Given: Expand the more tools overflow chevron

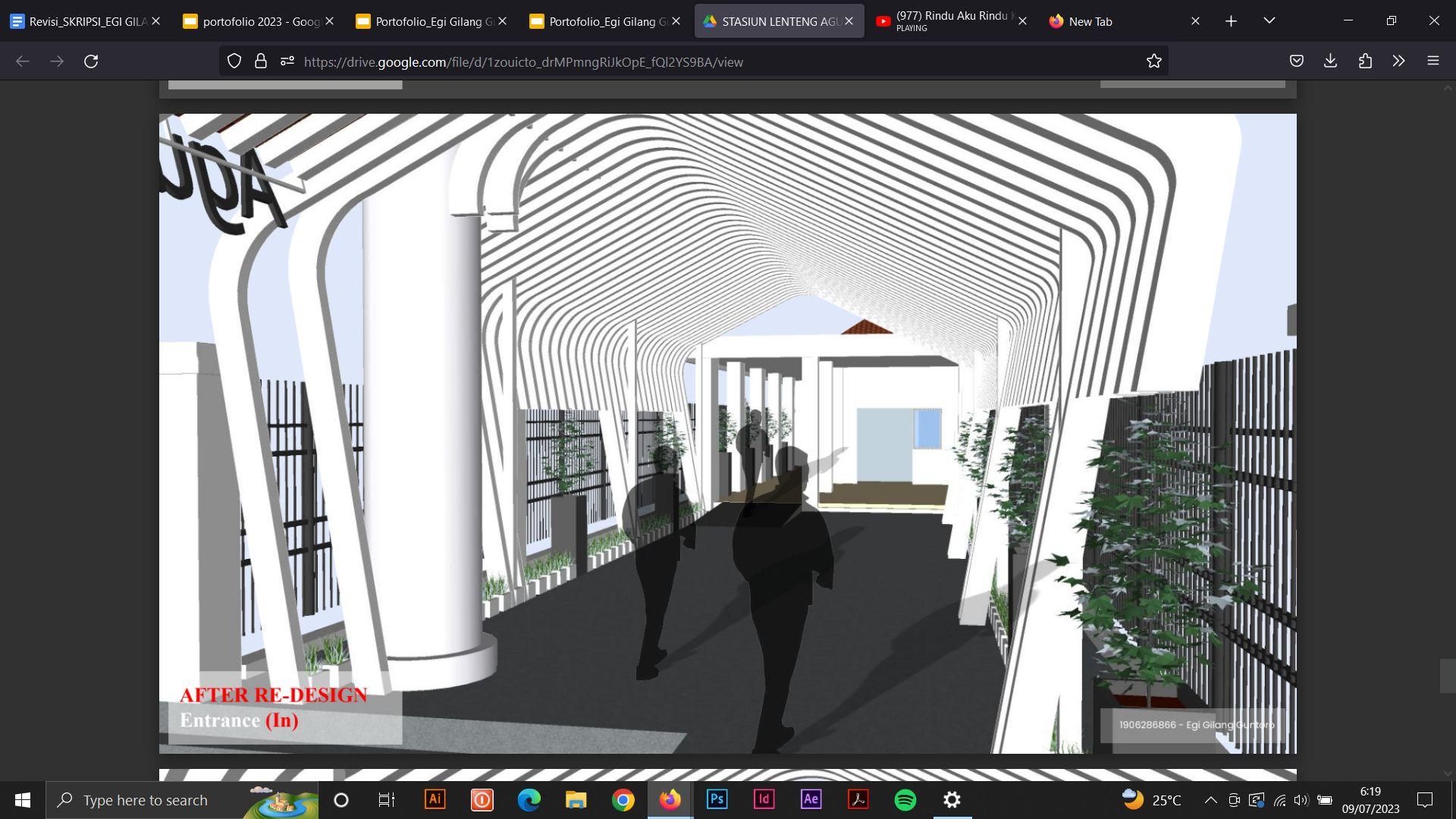Looking at the screenshot, I should pyautogui.click(x=1398, y=61).
